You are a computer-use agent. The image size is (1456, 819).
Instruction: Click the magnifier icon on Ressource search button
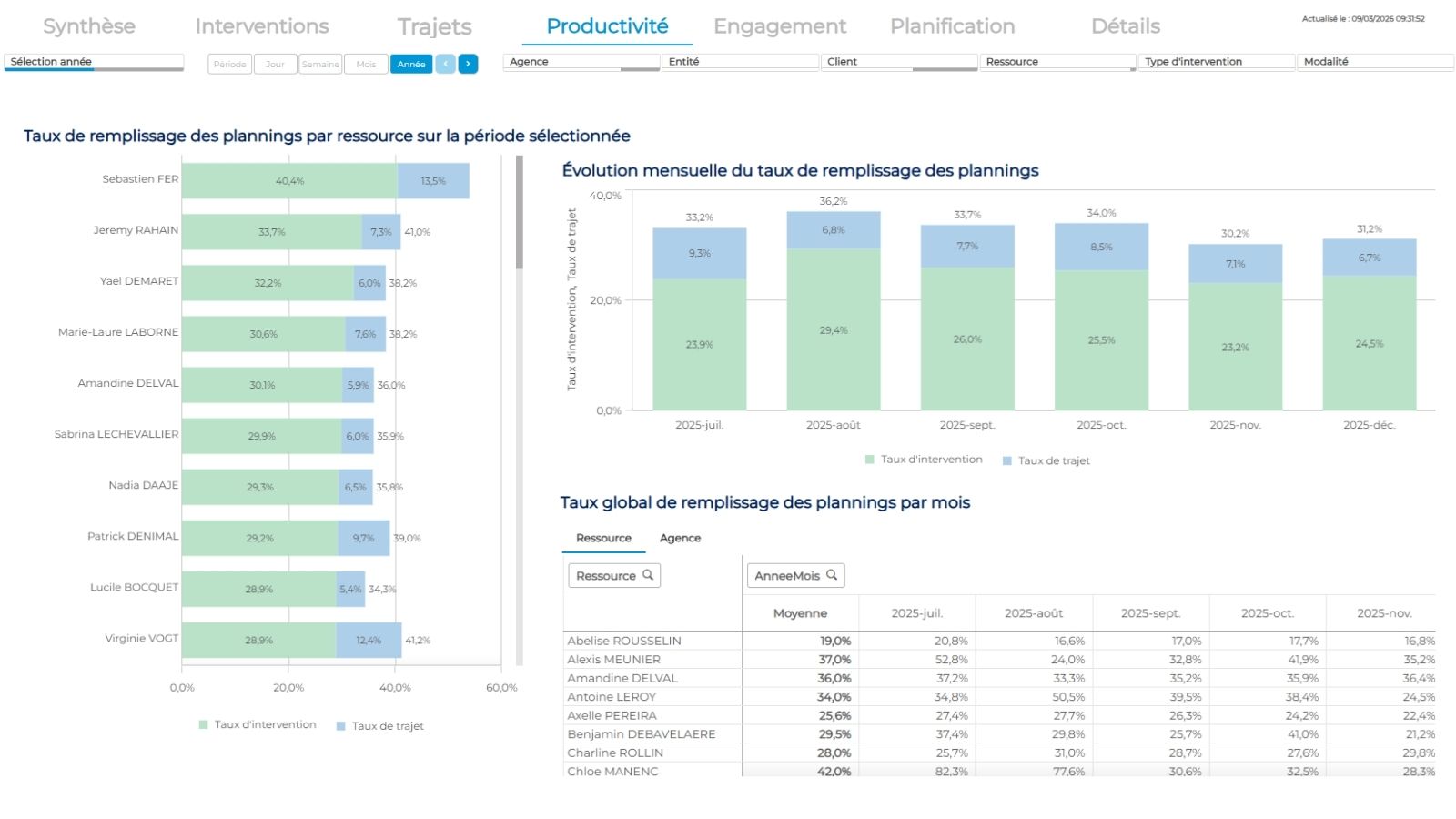648,575
